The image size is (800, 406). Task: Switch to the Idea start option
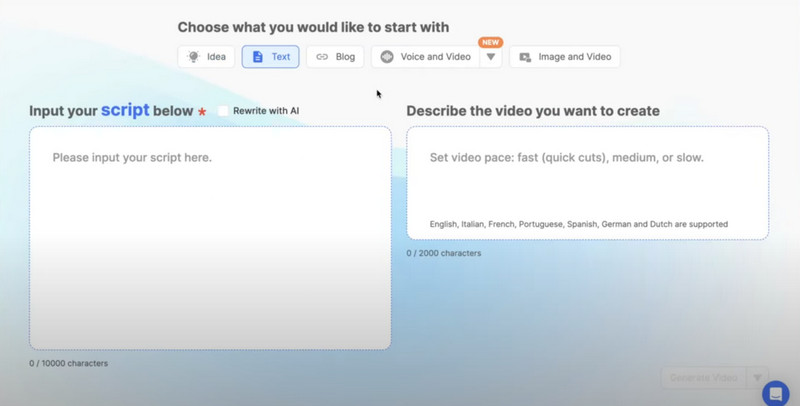click(216, 57)
